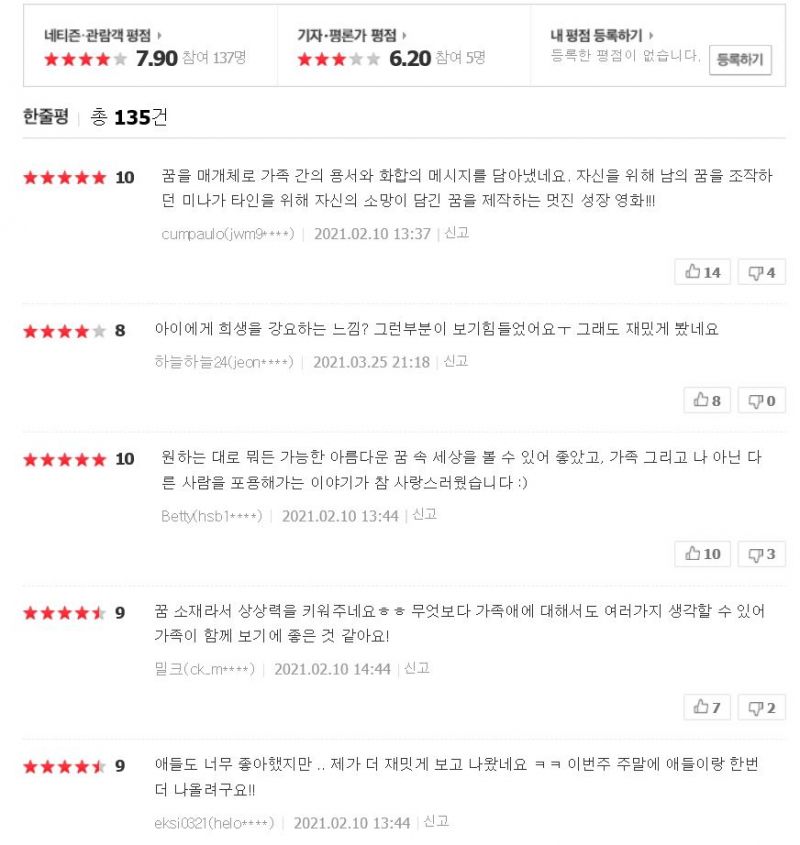800x845 pixels.
Task: Report 밀크's review with 신고 link
Action: coord(416,668)
